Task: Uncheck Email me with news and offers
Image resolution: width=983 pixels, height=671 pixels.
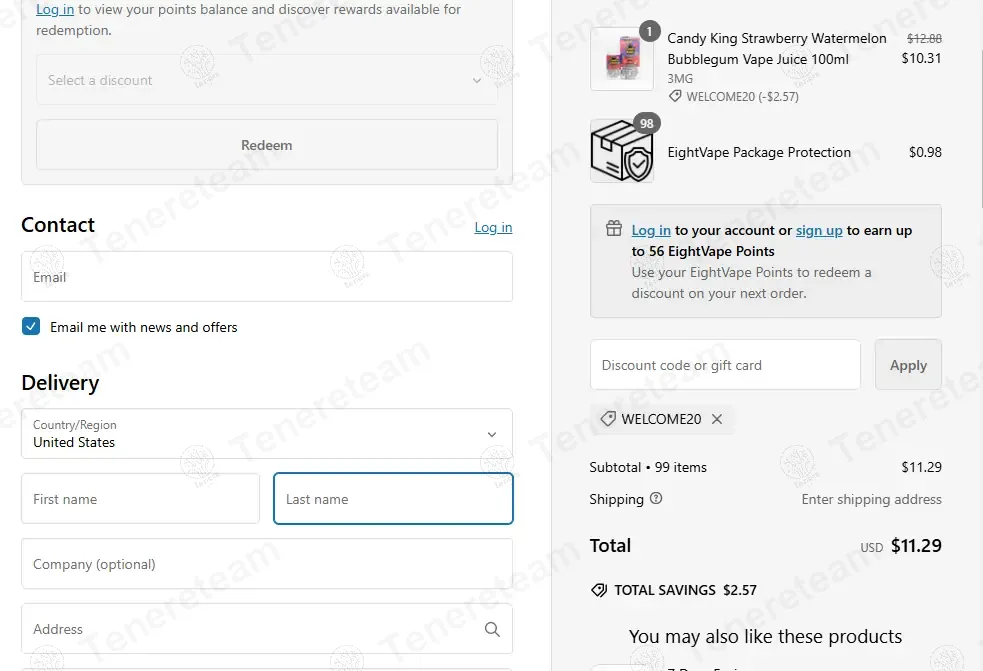Action: [31, 326]
